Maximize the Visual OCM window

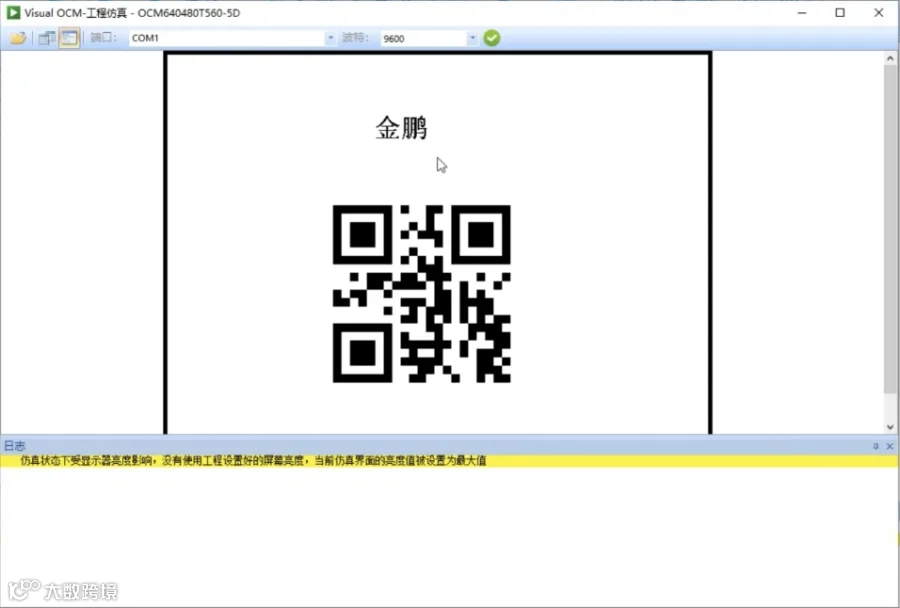[840, 13]
